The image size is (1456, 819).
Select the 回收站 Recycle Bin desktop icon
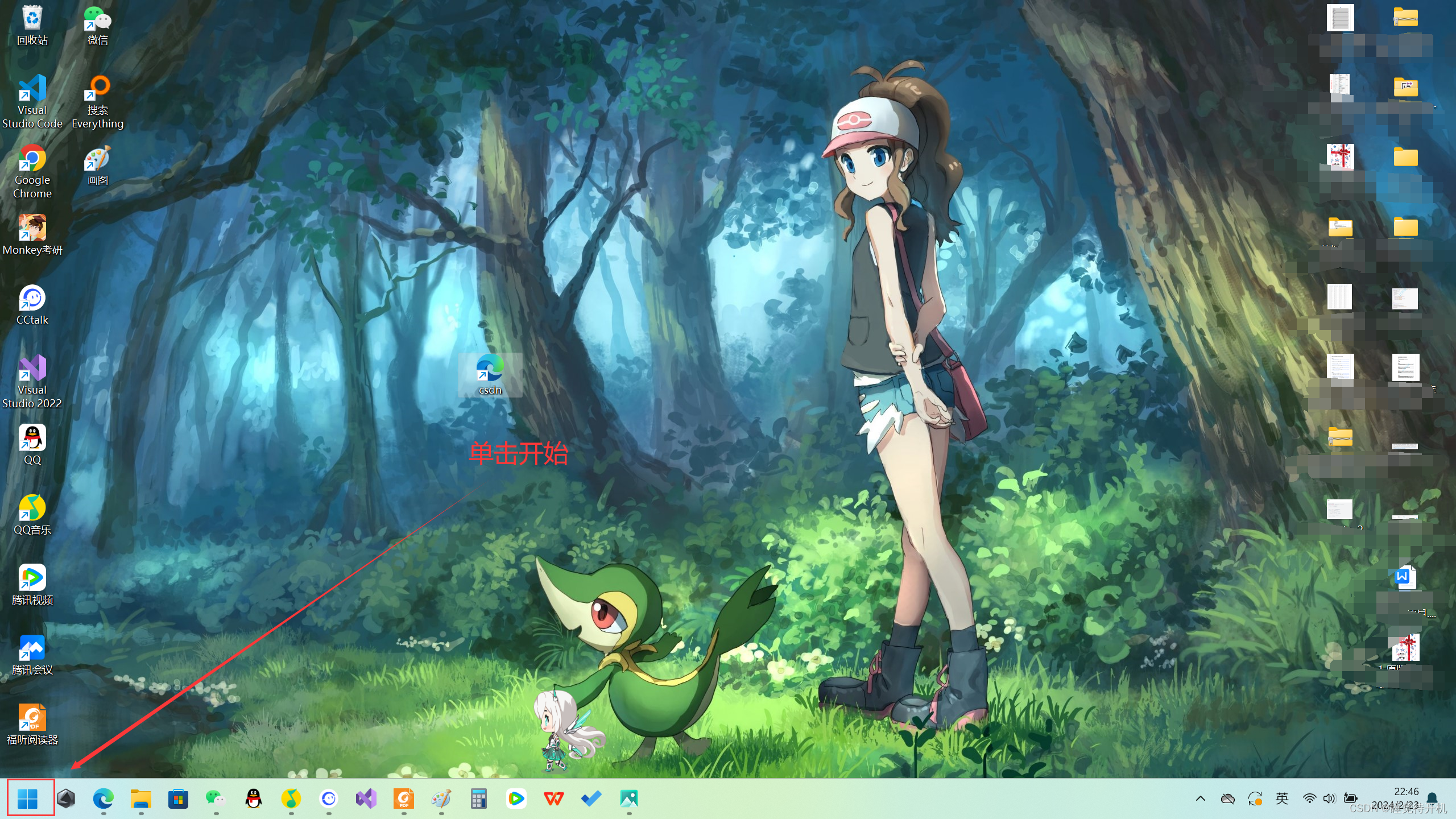point(32,26)
